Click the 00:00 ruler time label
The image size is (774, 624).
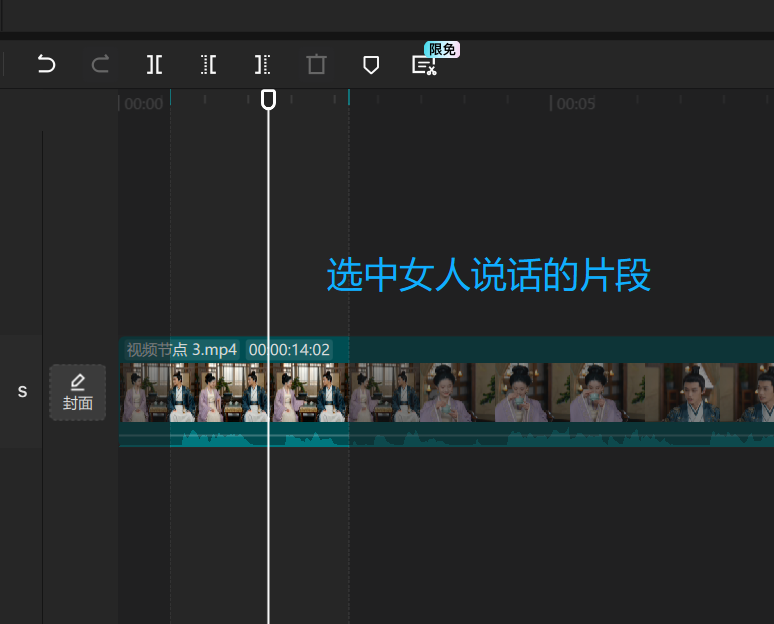(144, 104)
